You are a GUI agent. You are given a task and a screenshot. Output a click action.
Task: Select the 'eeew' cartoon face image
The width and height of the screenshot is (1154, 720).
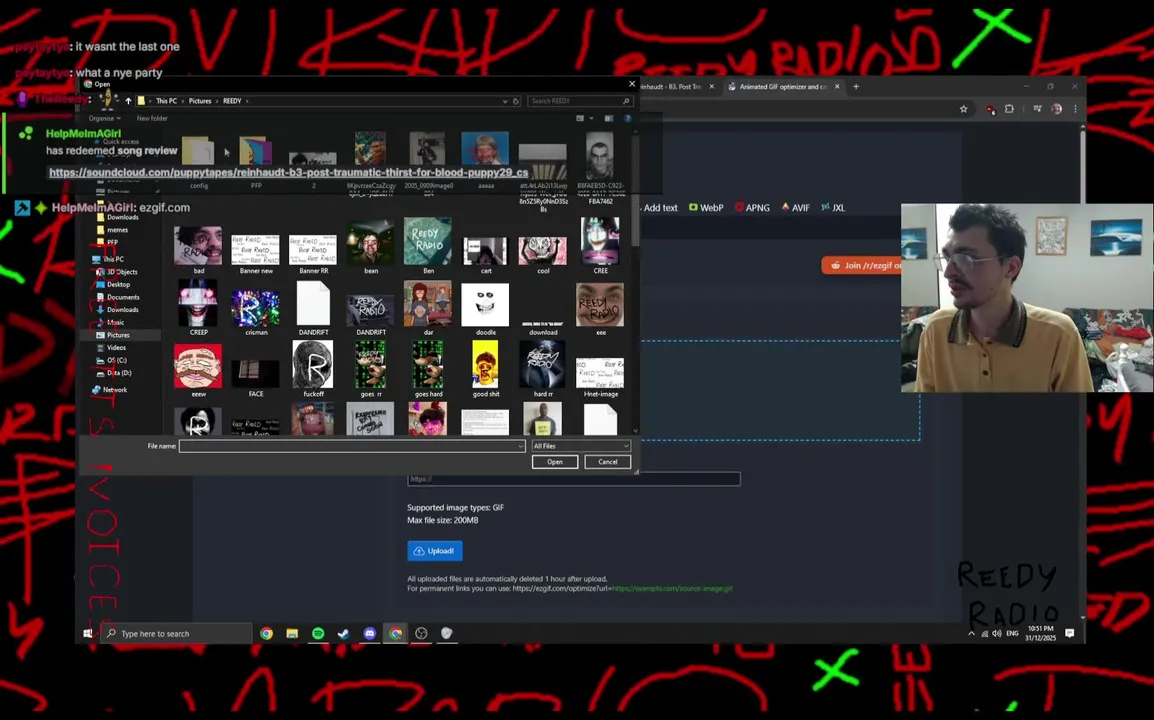pos(198,370)
